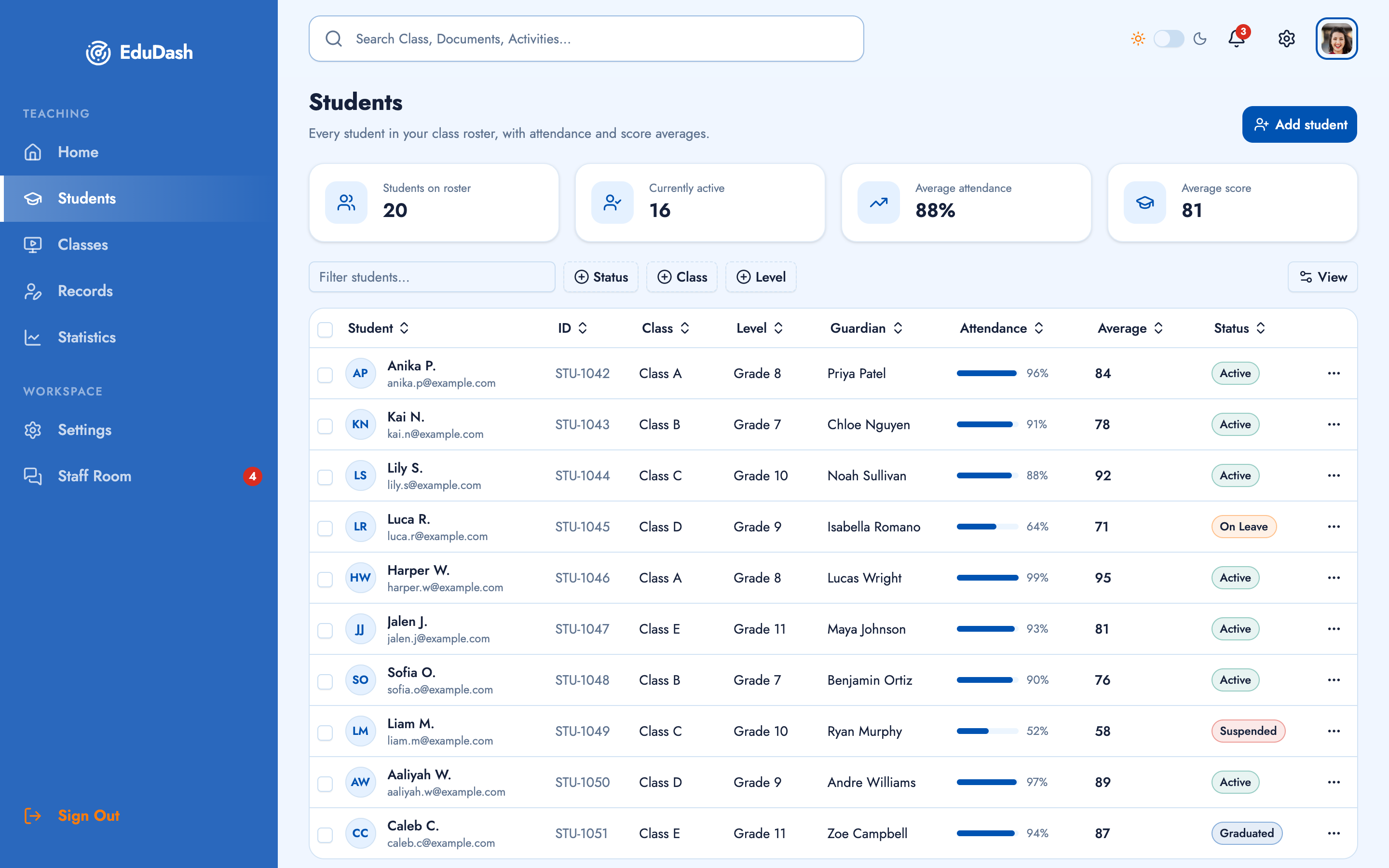The image size is (1389, 868).
Task: Click the HW avatar for Harper W.
Action: tap(360, 578)
